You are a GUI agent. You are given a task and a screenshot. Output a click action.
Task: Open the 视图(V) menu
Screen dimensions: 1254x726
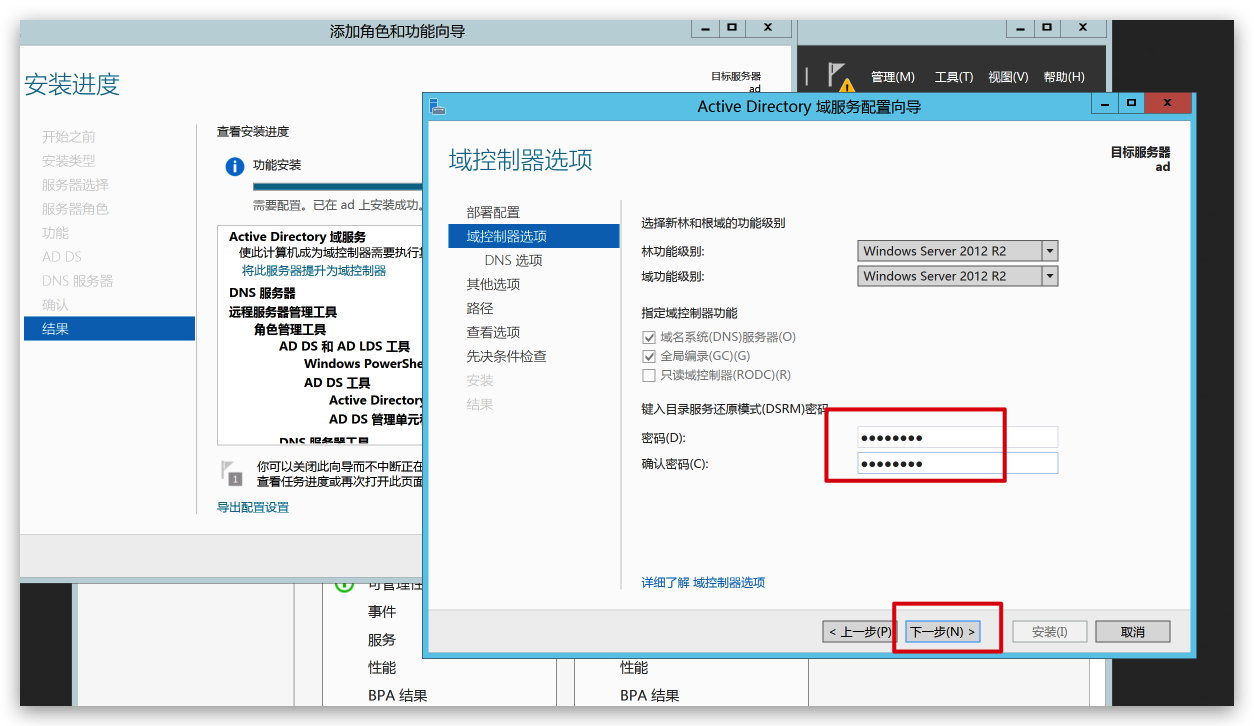click(x=1007, y=77)
